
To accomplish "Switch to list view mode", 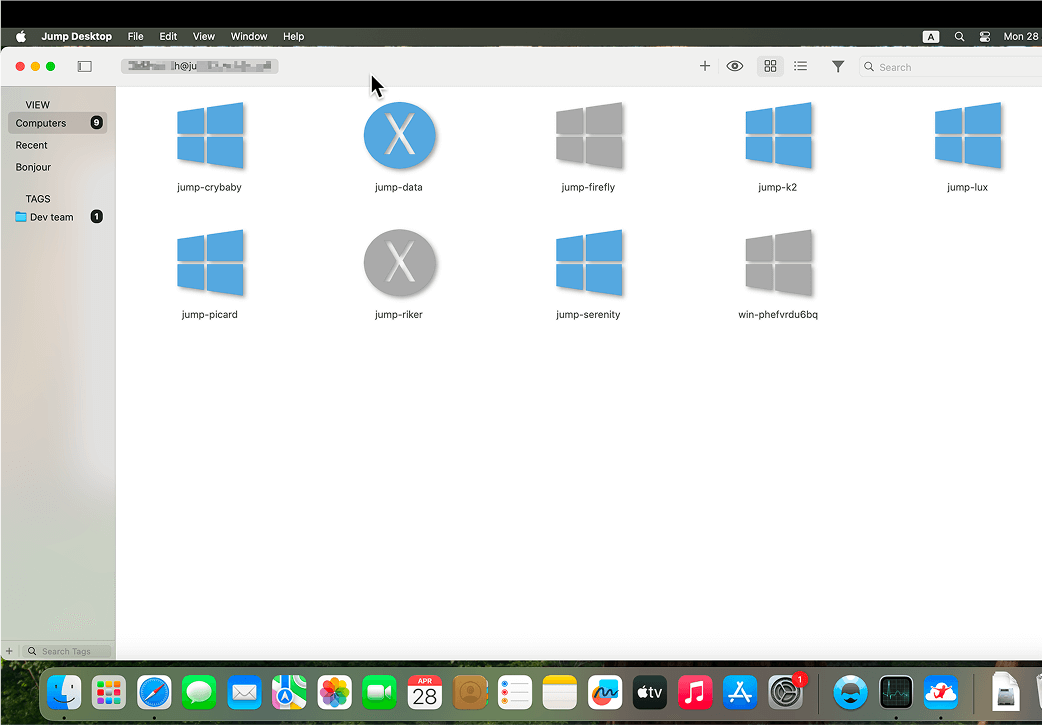I will (800, 66).
